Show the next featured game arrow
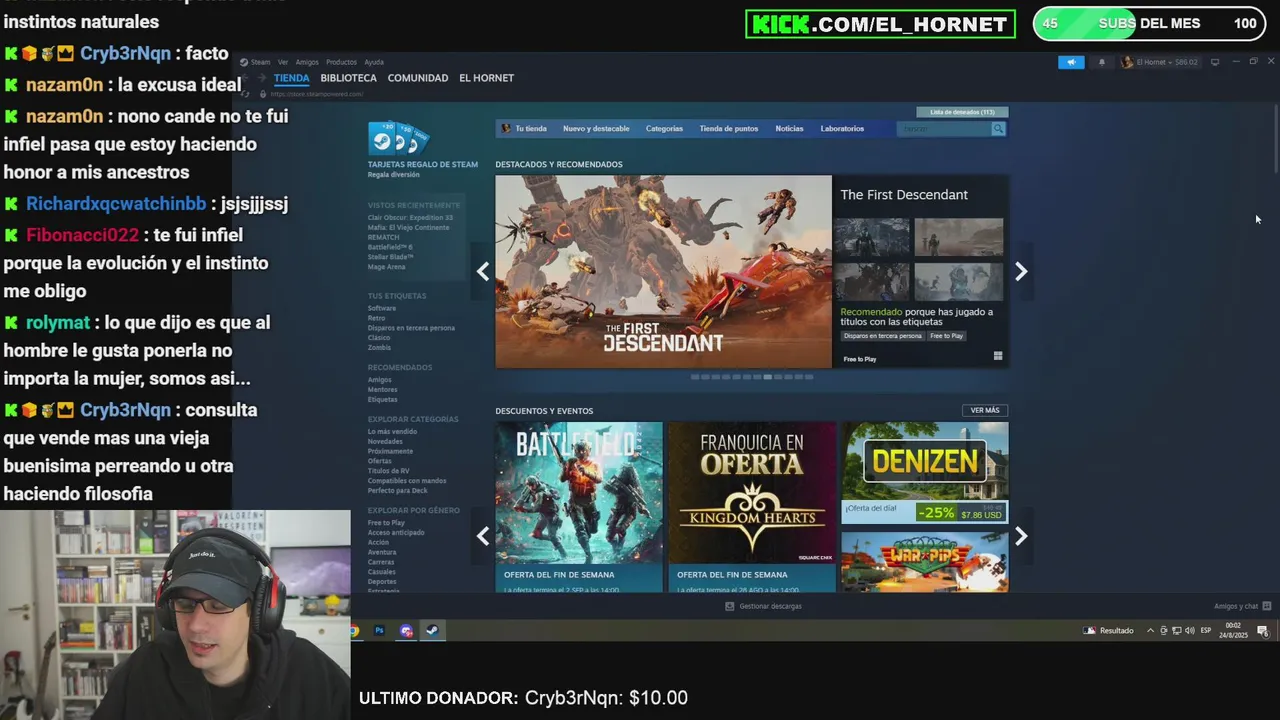 pyautogui.click(x=1021, y=272)
